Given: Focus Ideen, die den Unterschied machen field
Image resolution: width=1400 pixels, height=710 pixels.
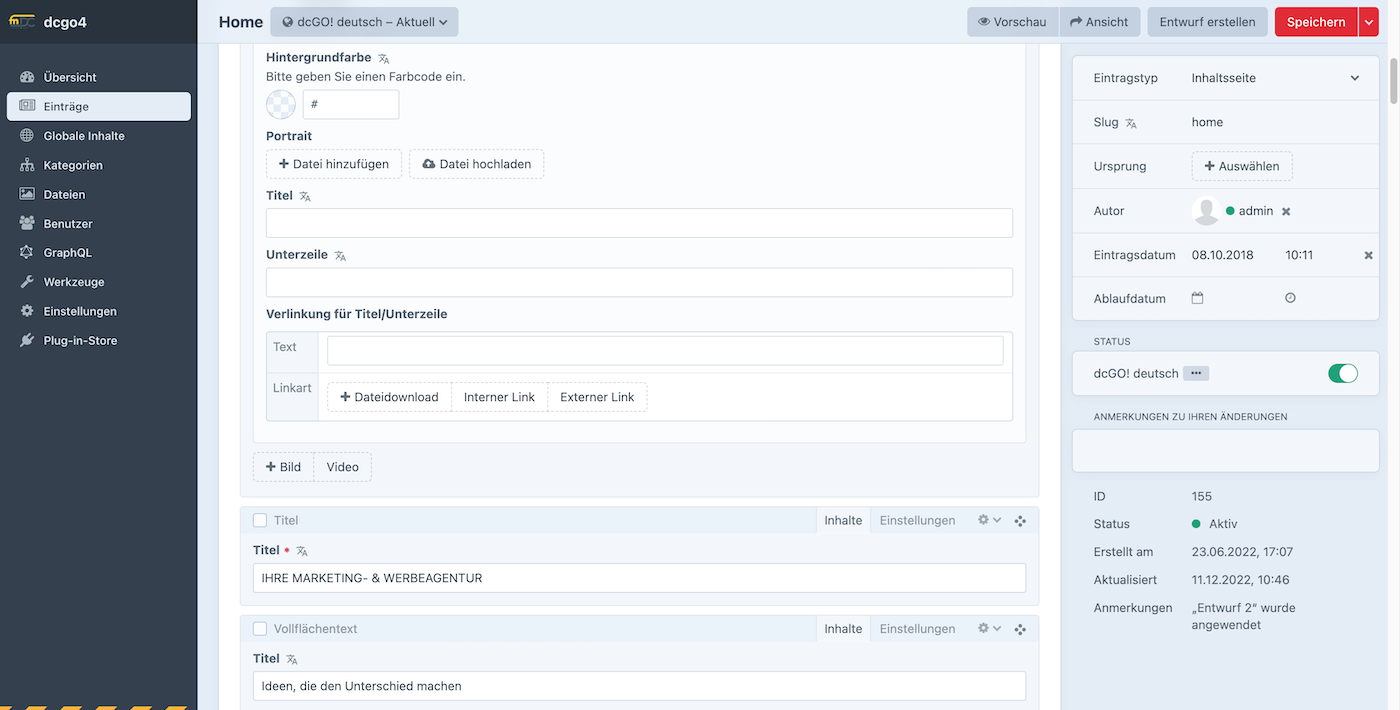Looking at the screenshot, I should [x=639, y=686].
